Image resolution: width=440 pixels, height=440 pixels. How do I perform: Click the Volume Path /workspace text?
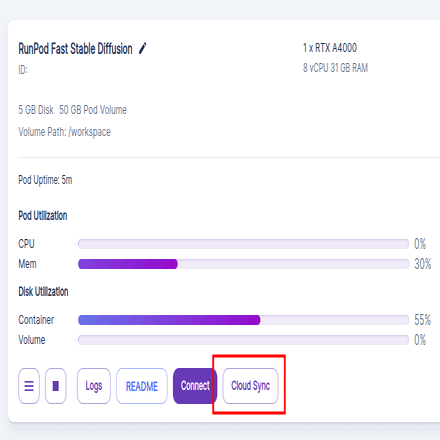64,132
